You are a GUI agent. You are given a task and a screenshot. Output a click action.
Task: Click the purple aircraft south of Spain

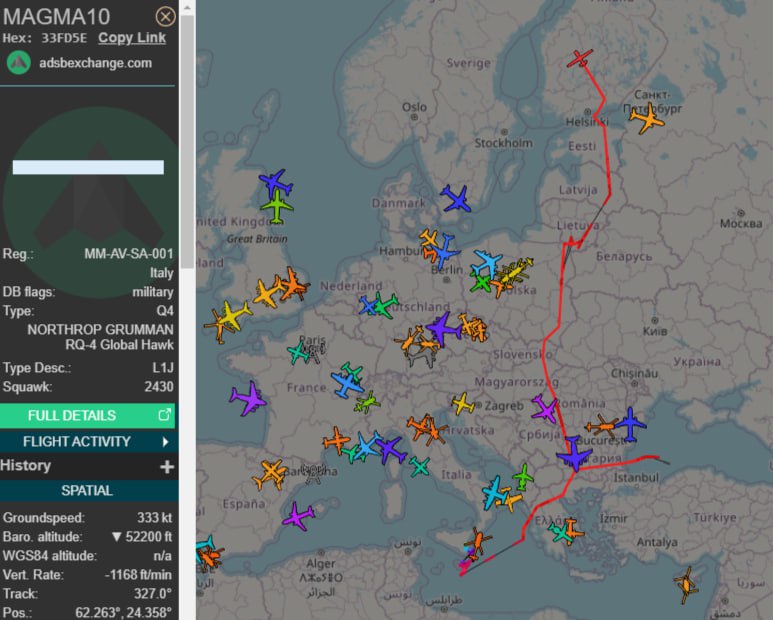click(298, 517)
